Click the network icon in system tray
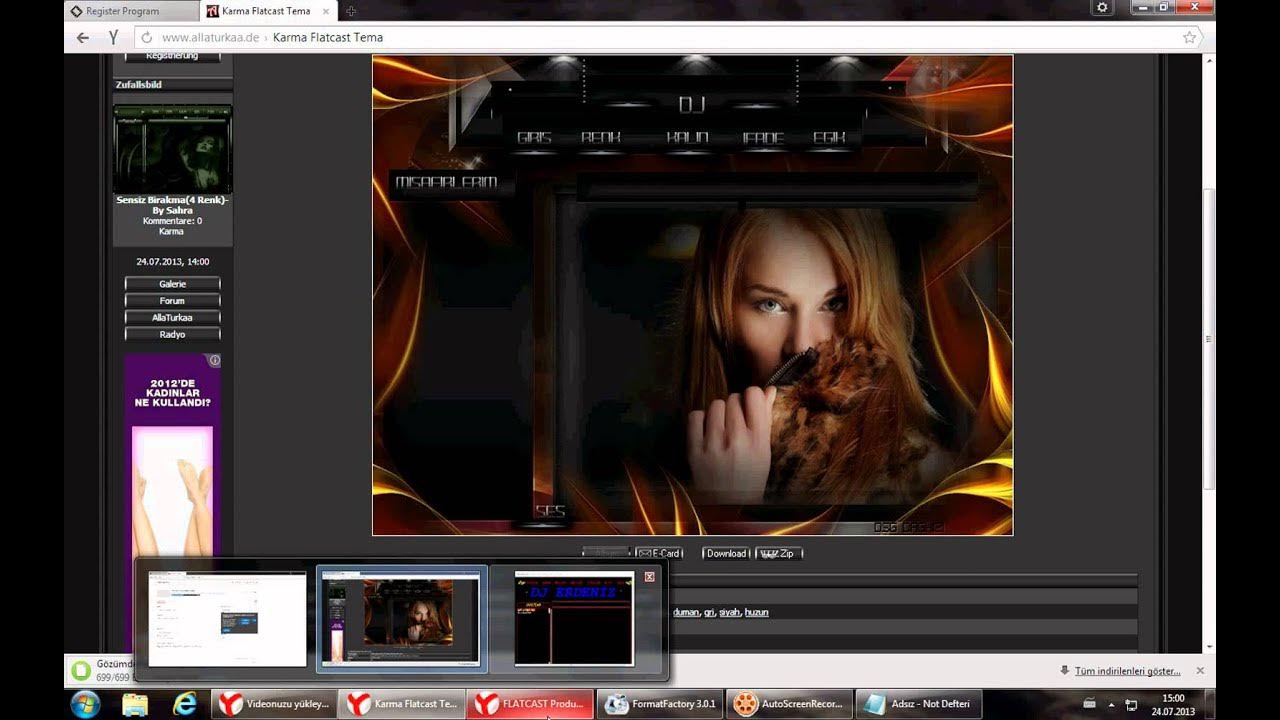This screenshot has height=720, width=1280. pyautogui.click(x=1131, y=704)
